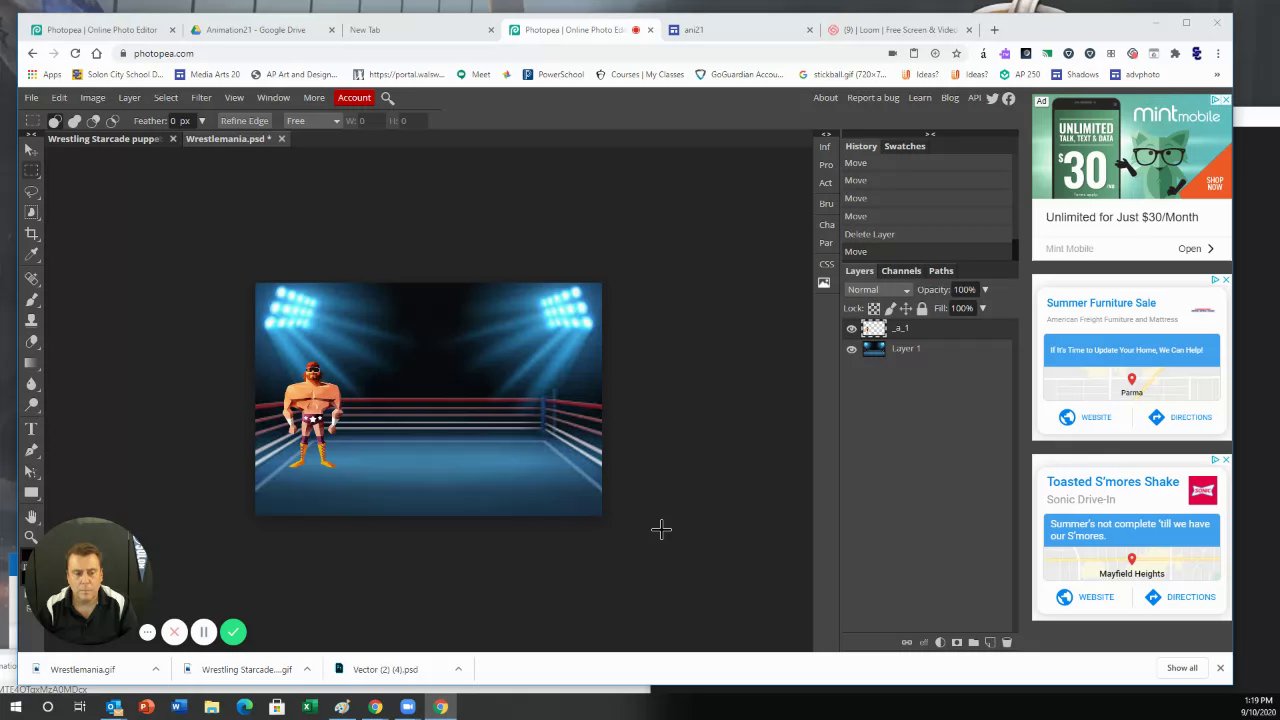
Task: Select the Blur tool
Action: 31,384
